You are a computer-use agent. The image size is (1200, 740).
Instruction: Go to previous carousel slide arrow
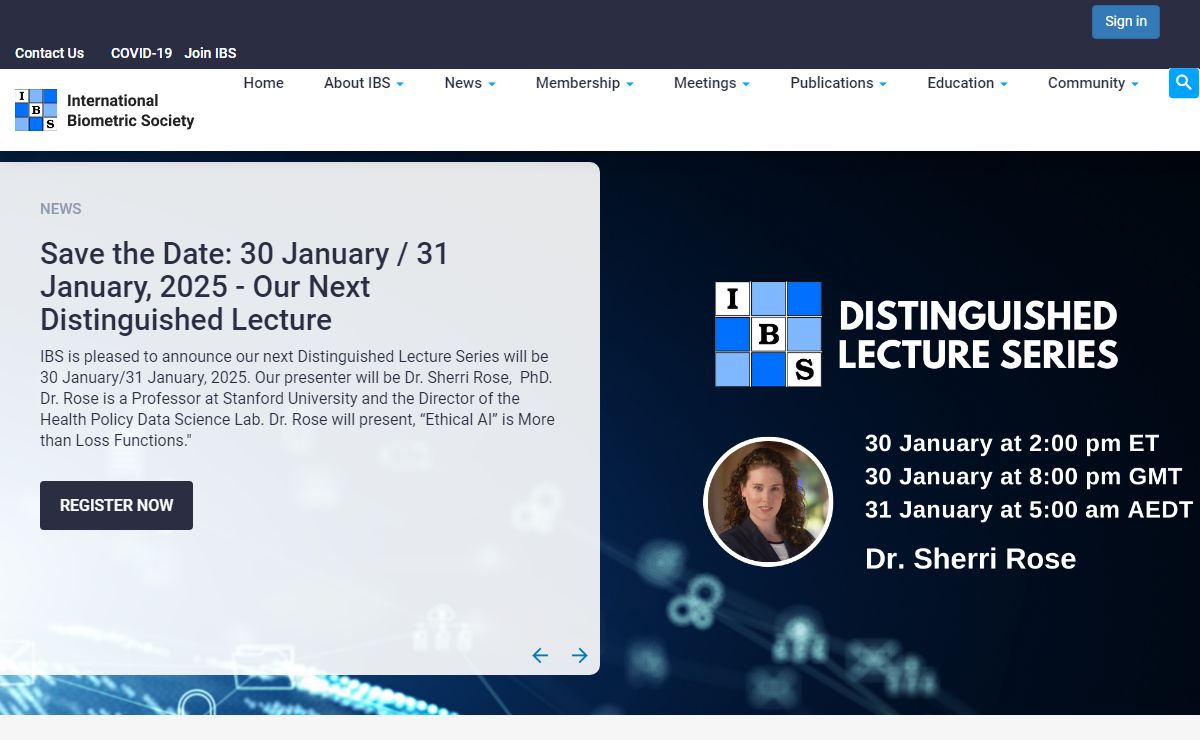tap(540, 655)
